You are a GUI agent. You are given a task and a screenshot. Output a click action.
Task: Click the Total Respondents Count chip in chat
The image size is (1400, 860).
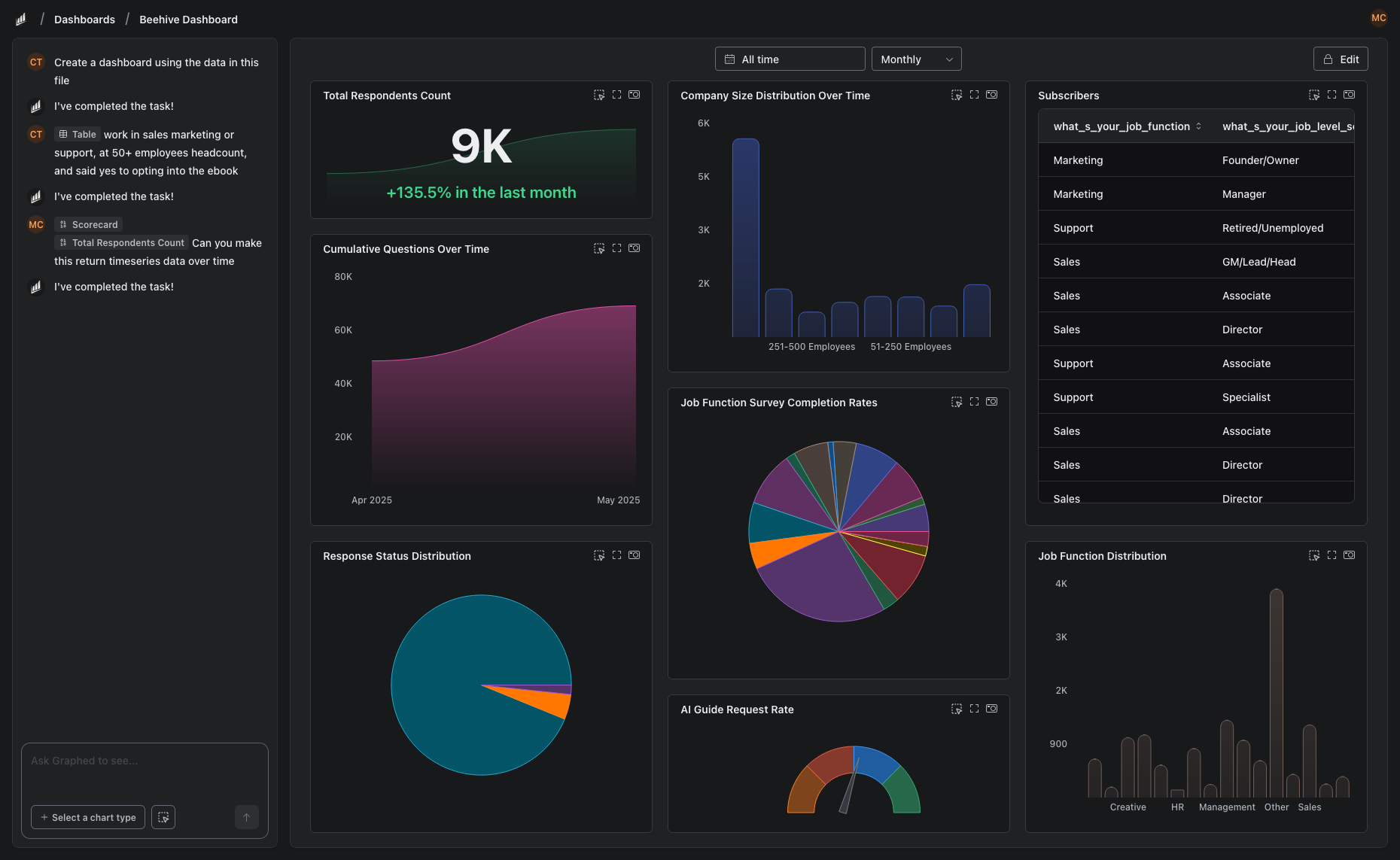(120, 242)
